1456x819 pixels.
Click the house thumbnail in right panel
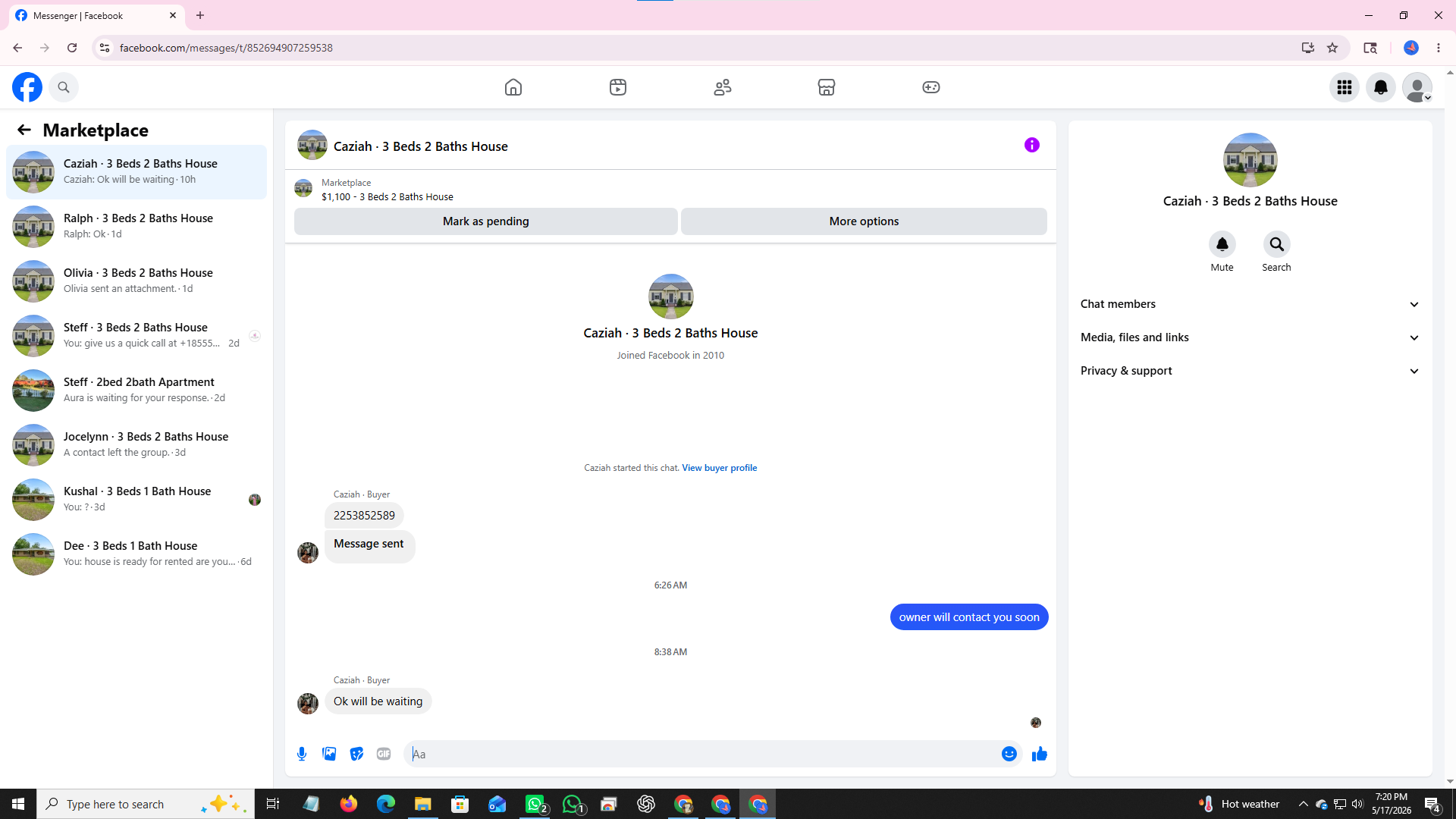coord(1250,160)
